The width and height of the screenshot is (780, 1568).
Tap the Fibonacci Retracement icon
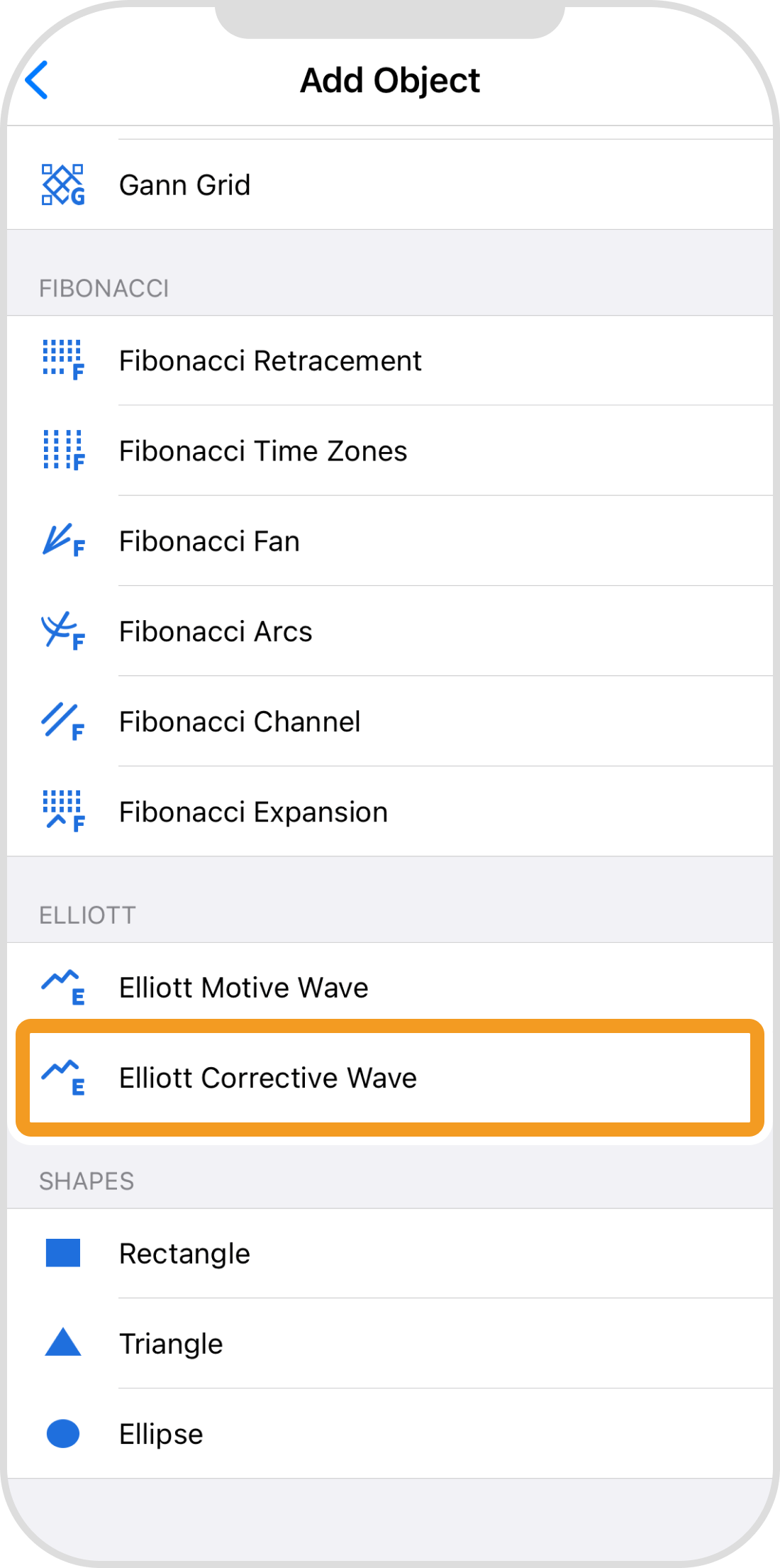click(x=63, y=360)
